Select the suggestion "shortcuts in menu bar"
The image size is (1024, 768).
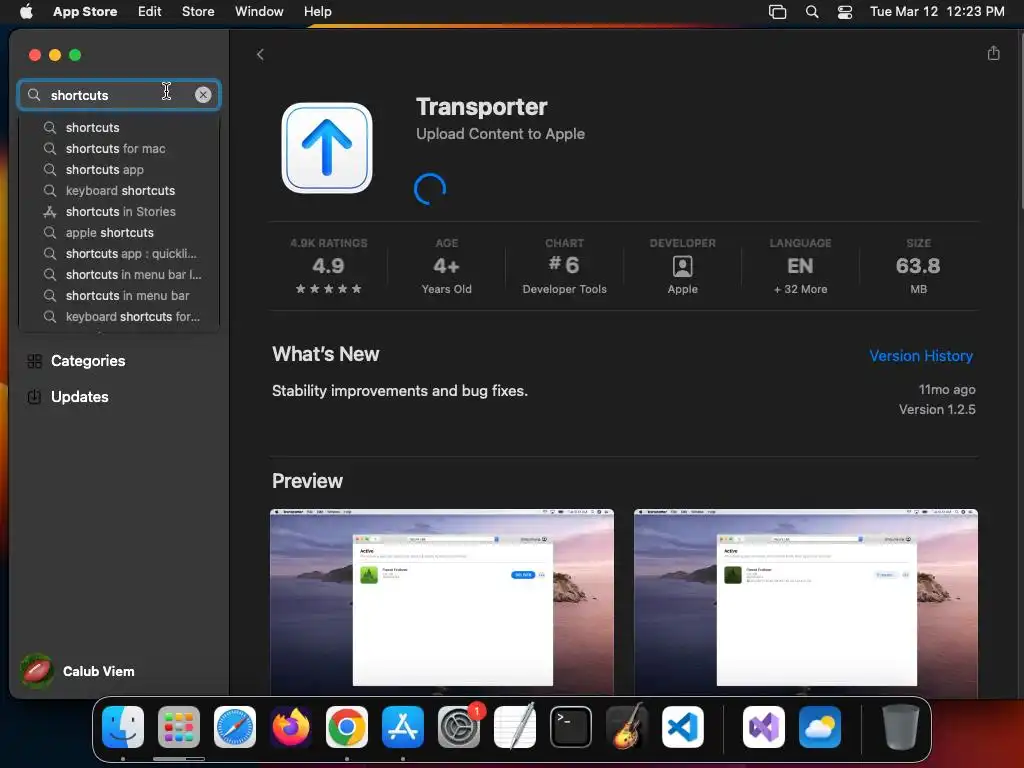coord(120,295)
